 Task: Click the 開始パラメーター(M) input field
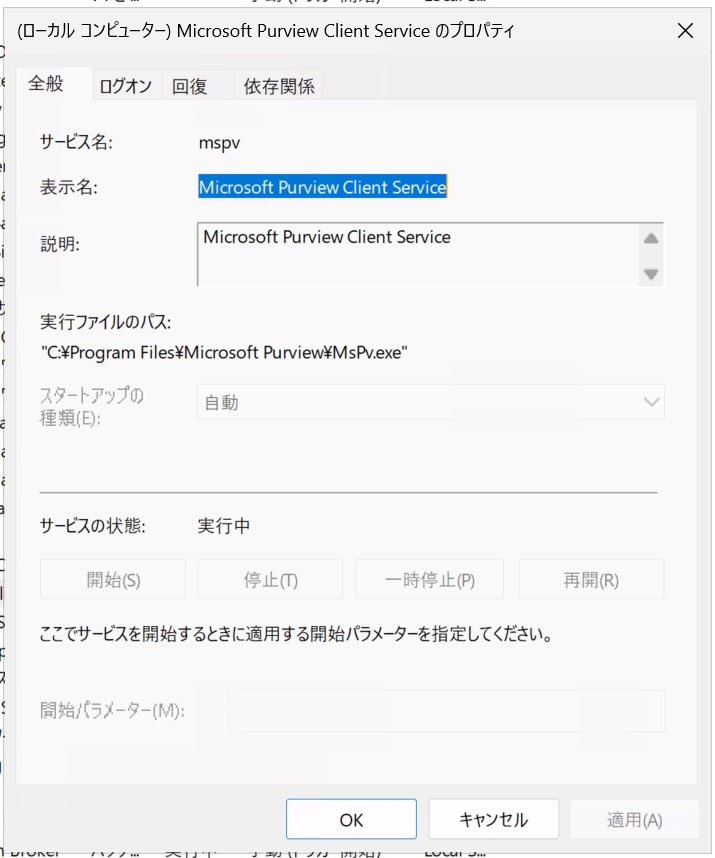[446, 710]
